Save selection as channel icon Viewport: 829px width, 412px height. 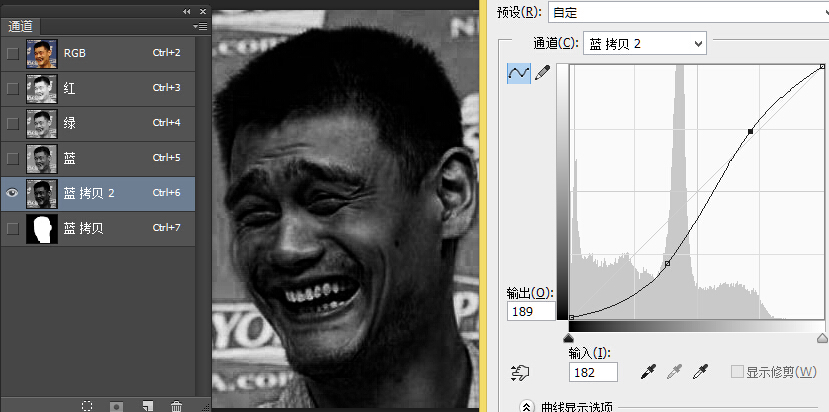117,406
